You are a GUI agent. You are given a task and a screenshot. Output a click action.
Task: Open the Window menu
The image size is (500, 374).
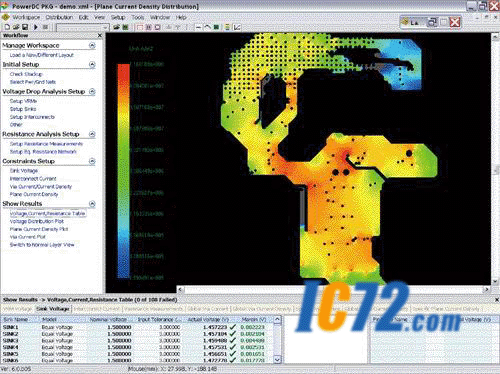pos(160,17)
